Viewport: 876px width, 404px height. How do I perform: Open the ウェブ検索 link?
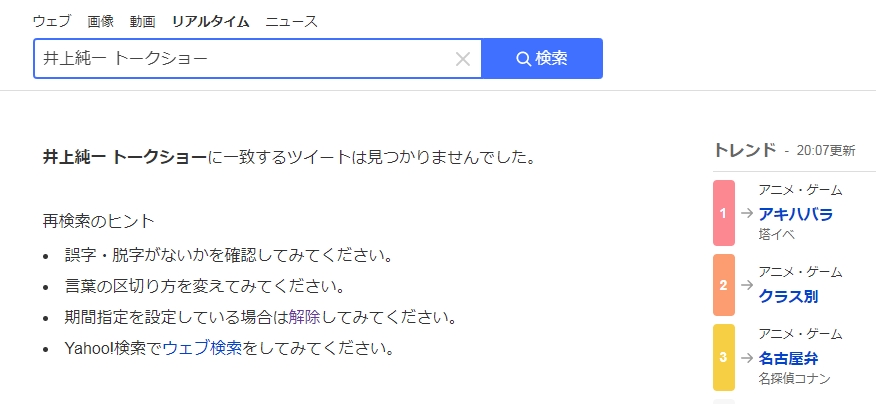[x=202, y=348]
